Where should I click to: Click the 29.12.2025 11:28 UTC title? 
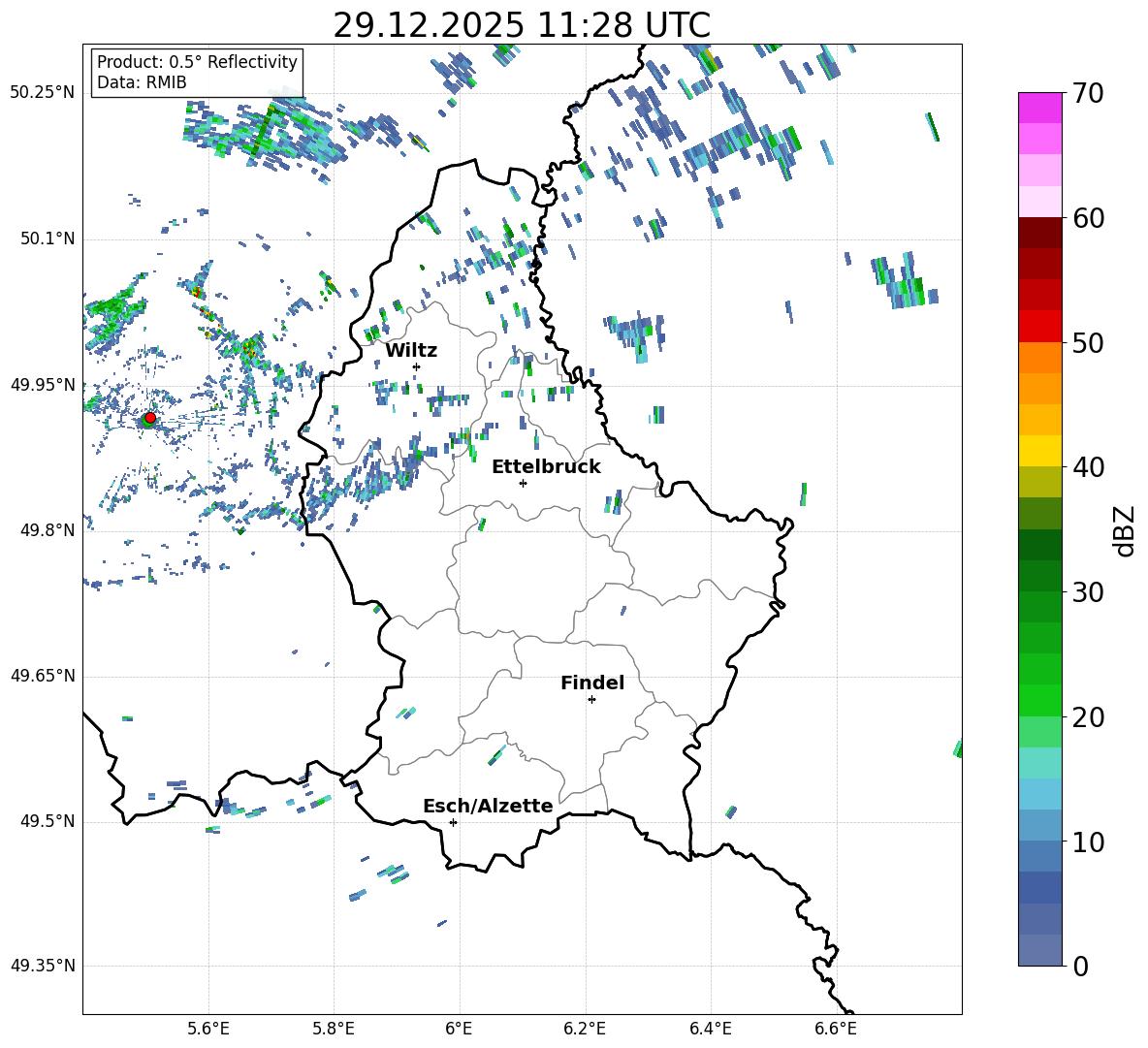pyautogui.click(x=522, y=25)
